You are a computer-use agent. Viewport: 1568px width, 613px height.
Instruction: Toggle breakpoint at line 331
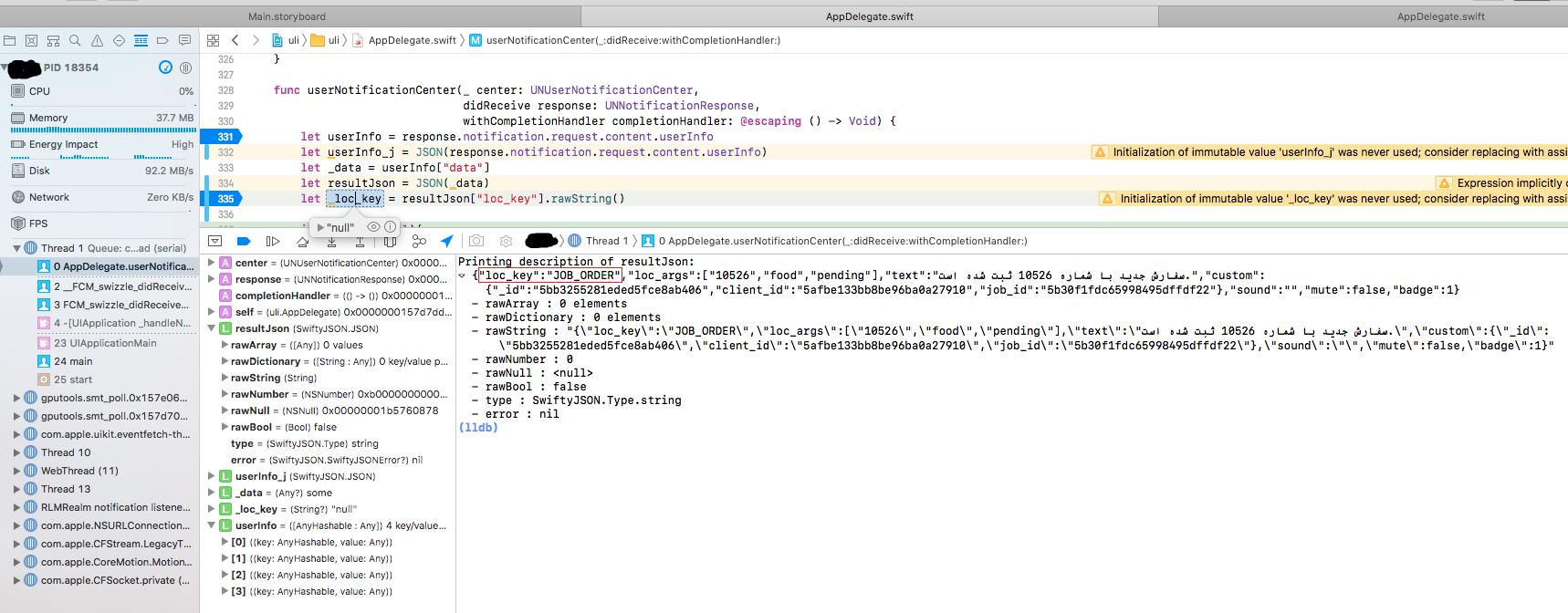coord(225,137)
